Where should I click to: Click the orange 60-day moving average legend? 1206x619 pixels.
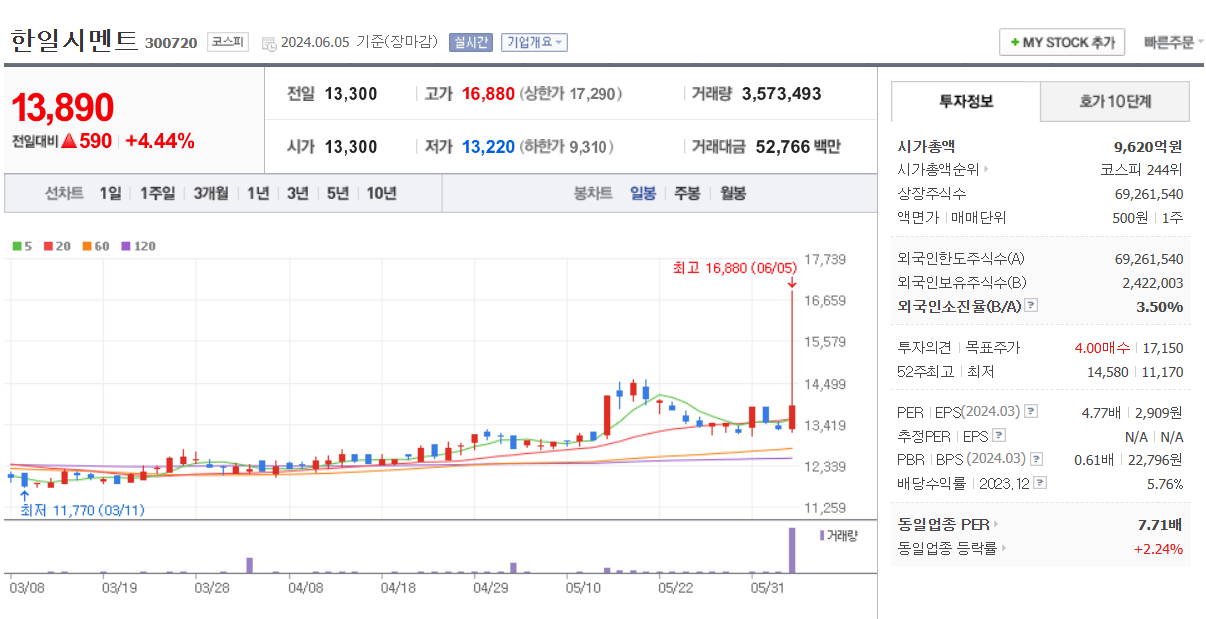pyautogui.click(x=96, y=246)
